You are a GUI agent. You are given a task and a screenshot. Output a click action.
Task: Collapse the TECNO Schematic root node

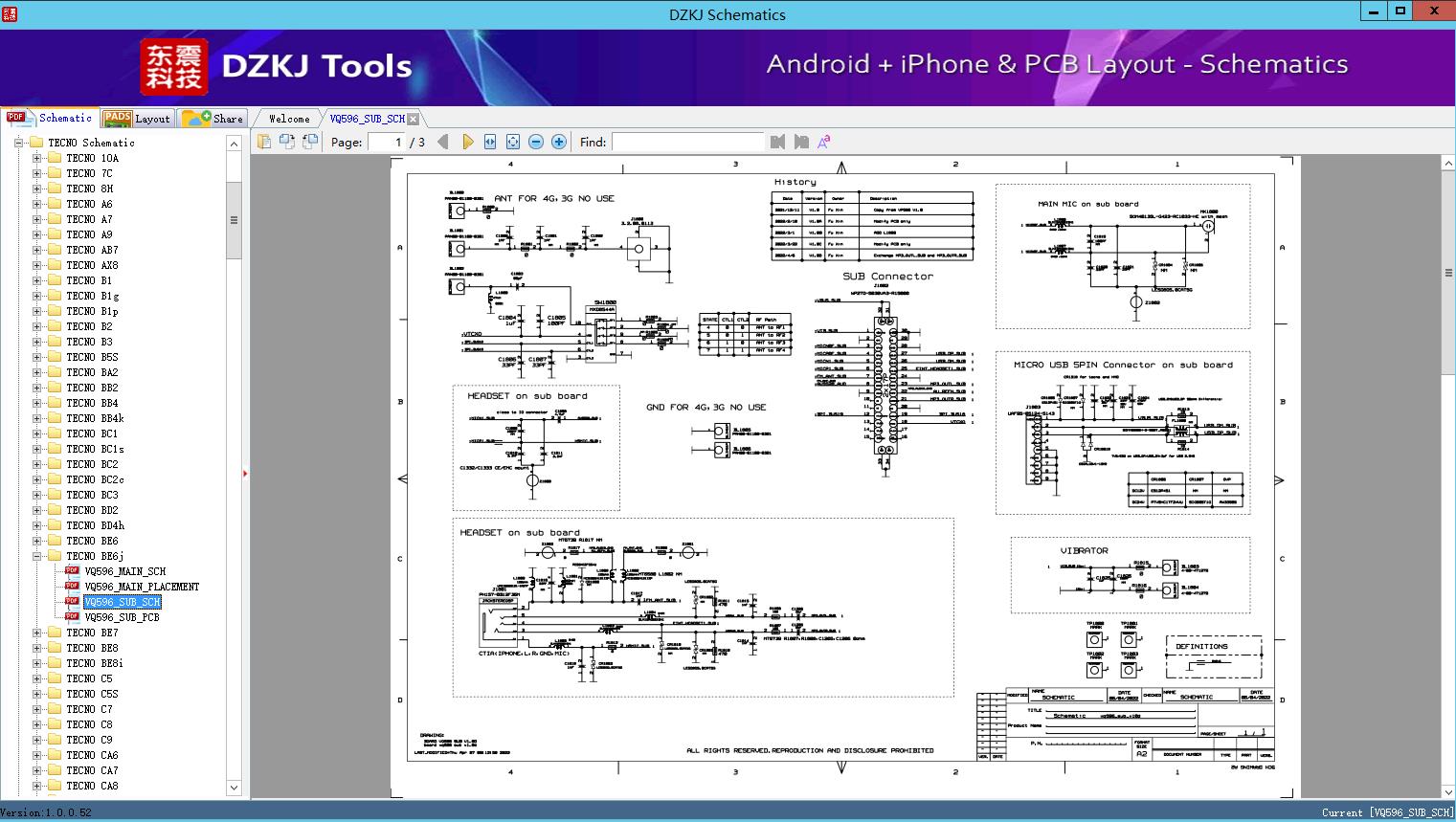pyautogui.click(x=19, y=143)
